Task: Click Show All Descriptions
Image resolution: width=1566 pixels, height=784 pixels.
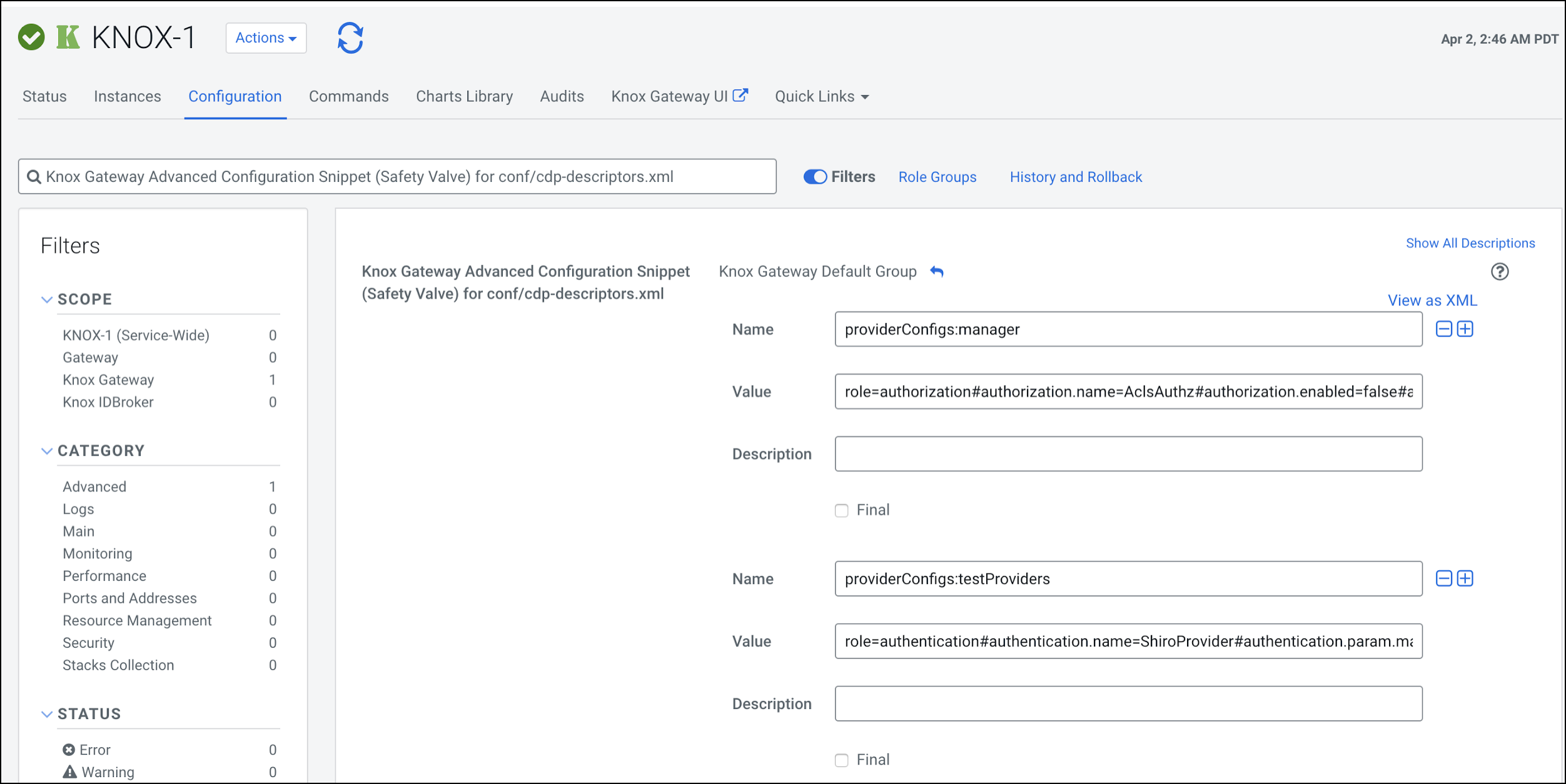Action: point(1470,243)
